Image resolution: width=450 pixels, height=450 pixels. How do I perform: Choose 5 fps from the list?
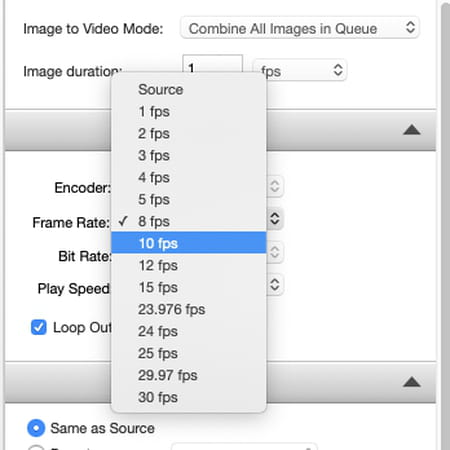(x=189, y=199)
